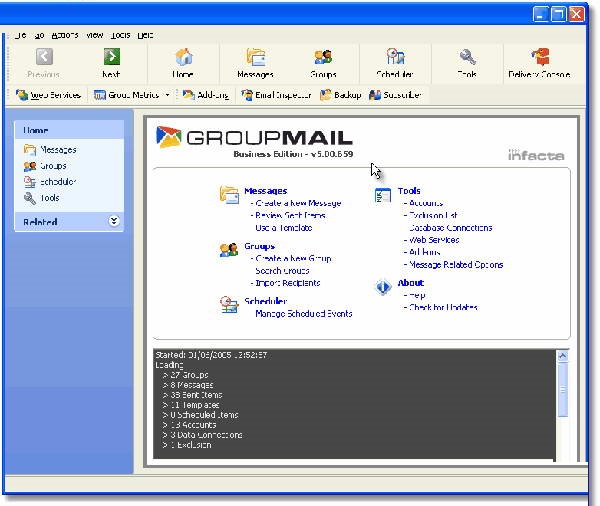
Task: Select Scheduler in the left sidebar
Action: 50,182
